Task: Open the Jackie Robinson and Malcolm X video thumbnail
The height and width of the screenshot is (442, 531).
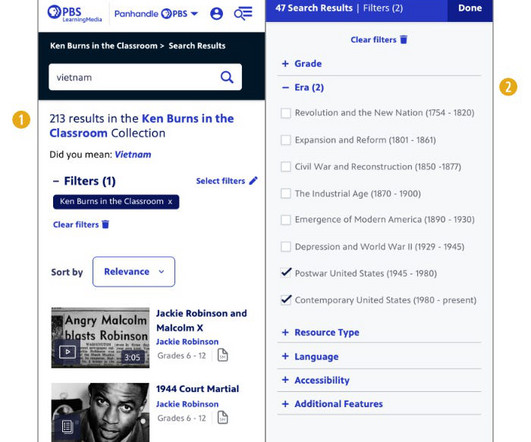Action: pyautogui.click(x=100, y=337)
